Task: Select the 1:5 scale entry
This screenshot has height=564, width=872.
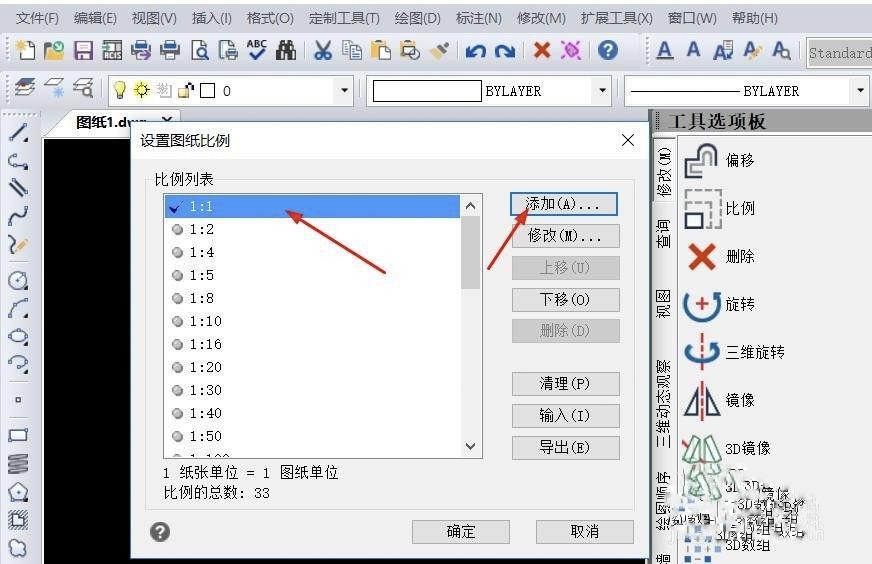Action: 312,275
